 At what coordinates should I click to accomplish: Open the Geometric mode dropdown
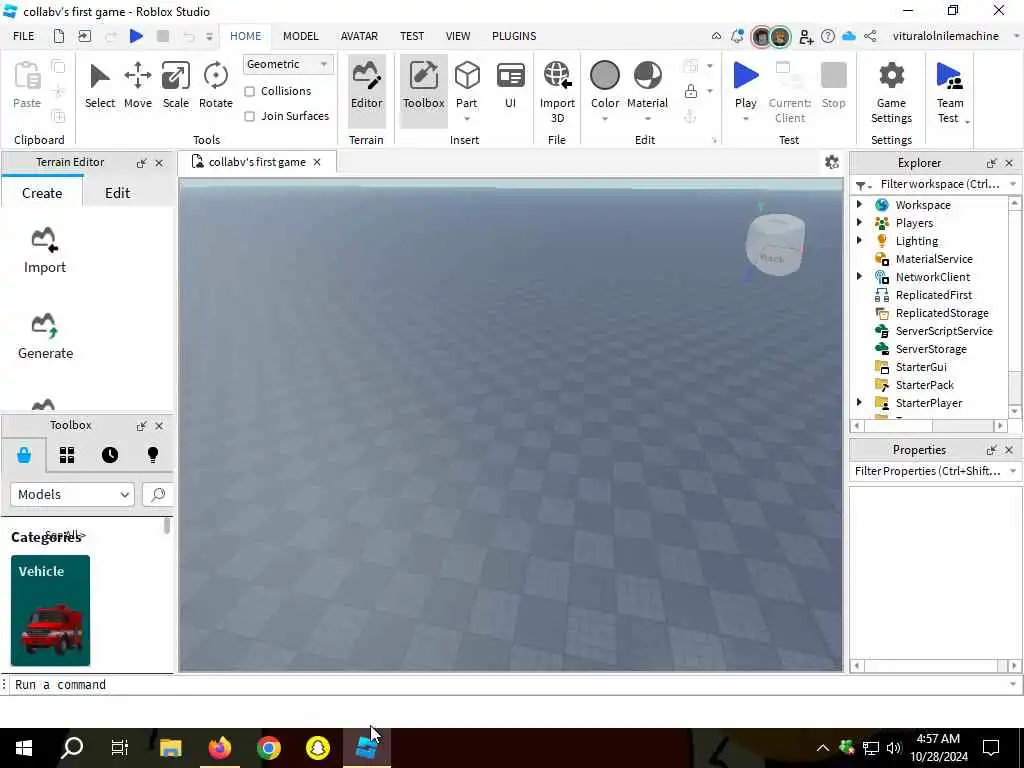coord(287,64)
